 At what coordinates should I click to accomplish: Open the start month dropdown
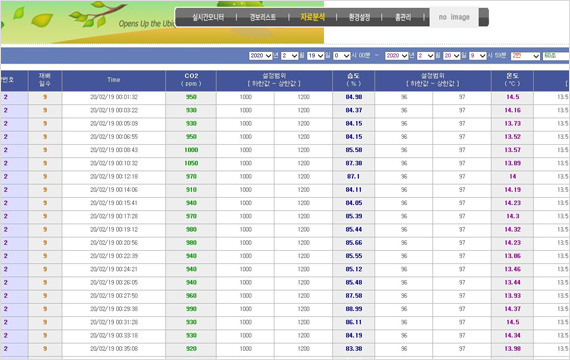point(289,56)
